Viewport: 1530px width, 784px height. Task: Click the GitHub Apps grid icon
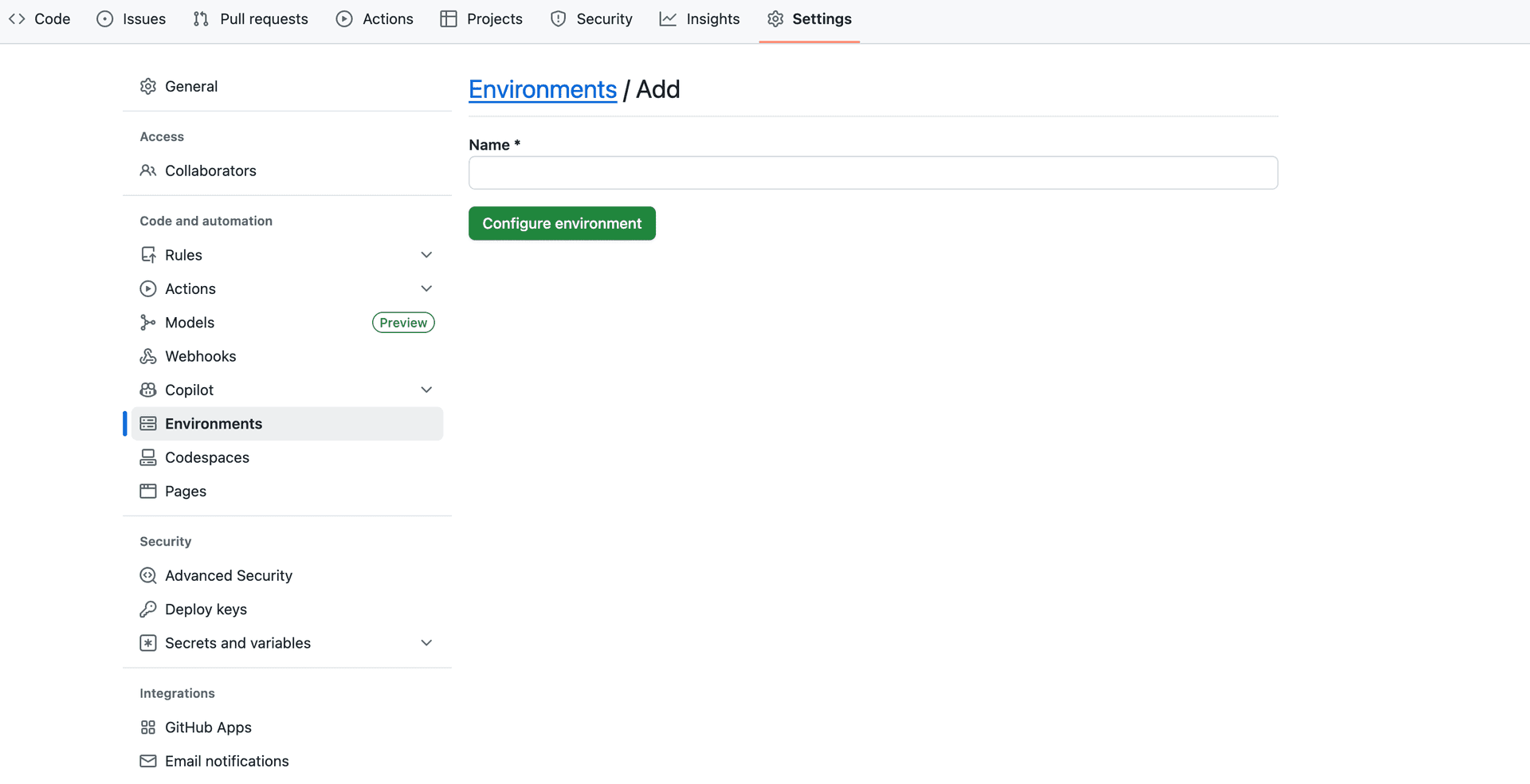pyautogui.click(x=148, y=727)
